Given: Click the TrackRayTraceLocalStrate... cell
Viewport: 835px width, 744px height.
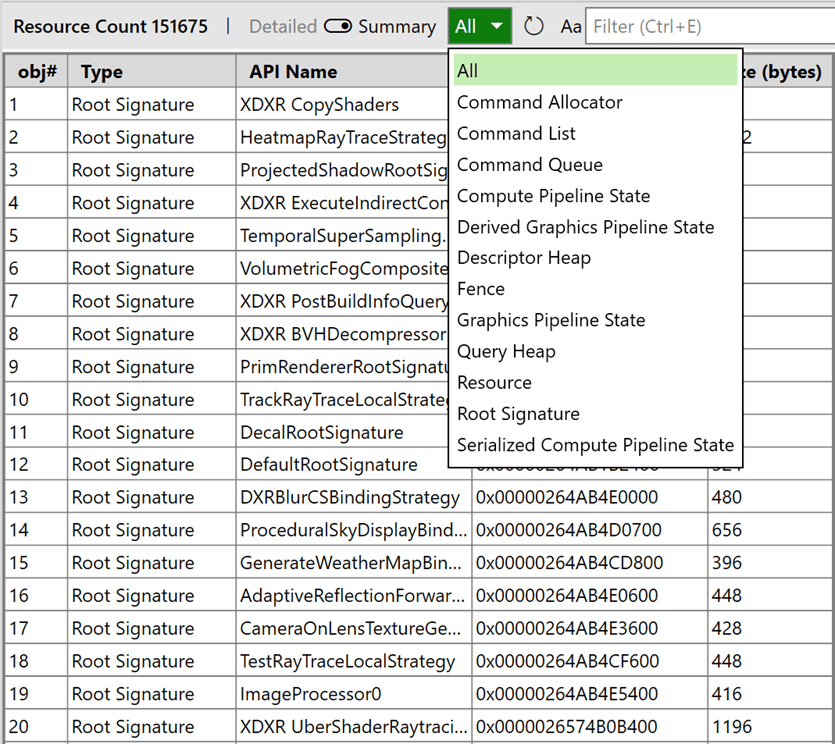Looking at the screenshot, I should (x=343, y=399).
